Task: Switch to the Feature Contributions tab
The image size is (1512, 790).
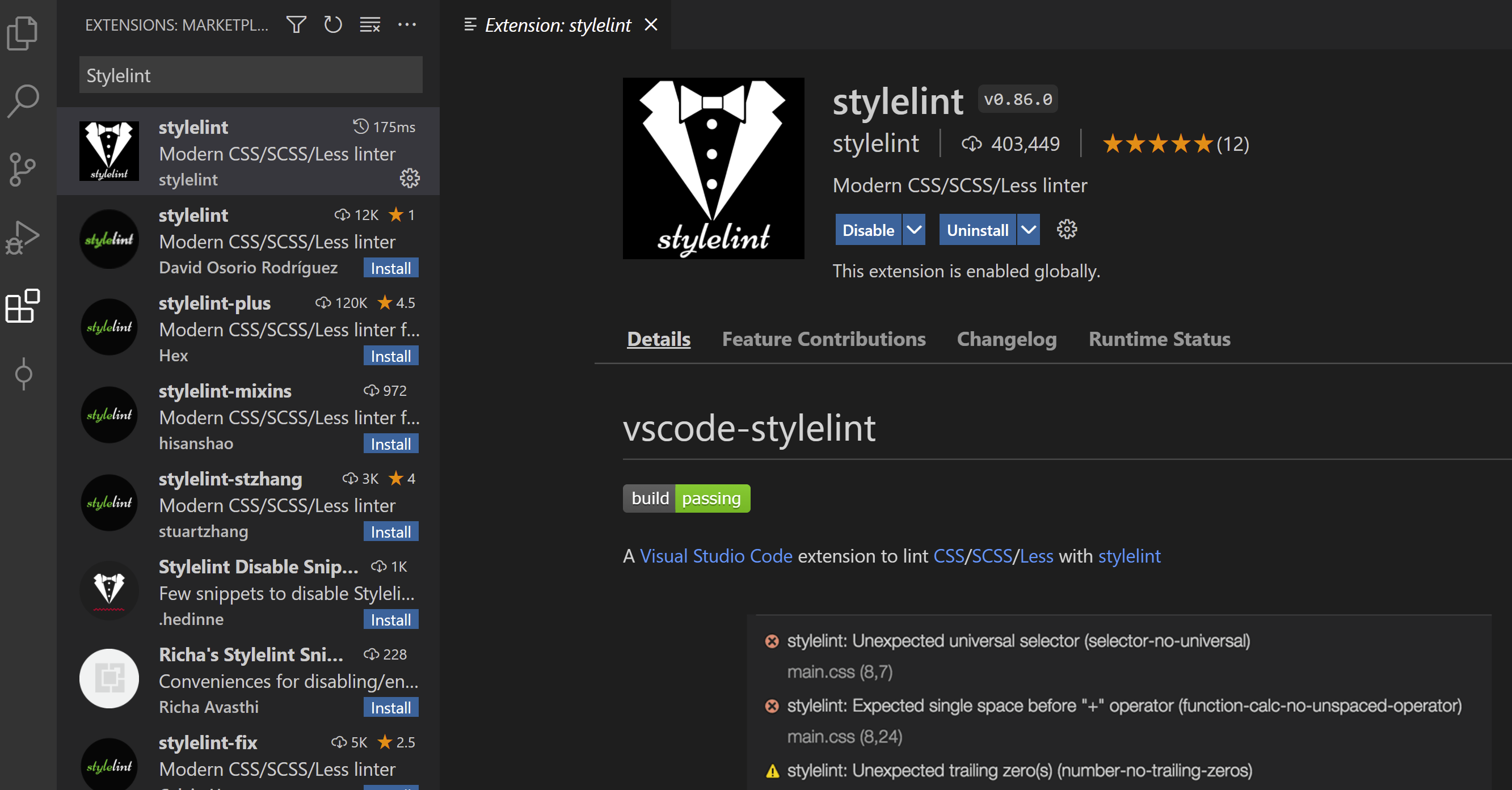Action: [823, 339]
